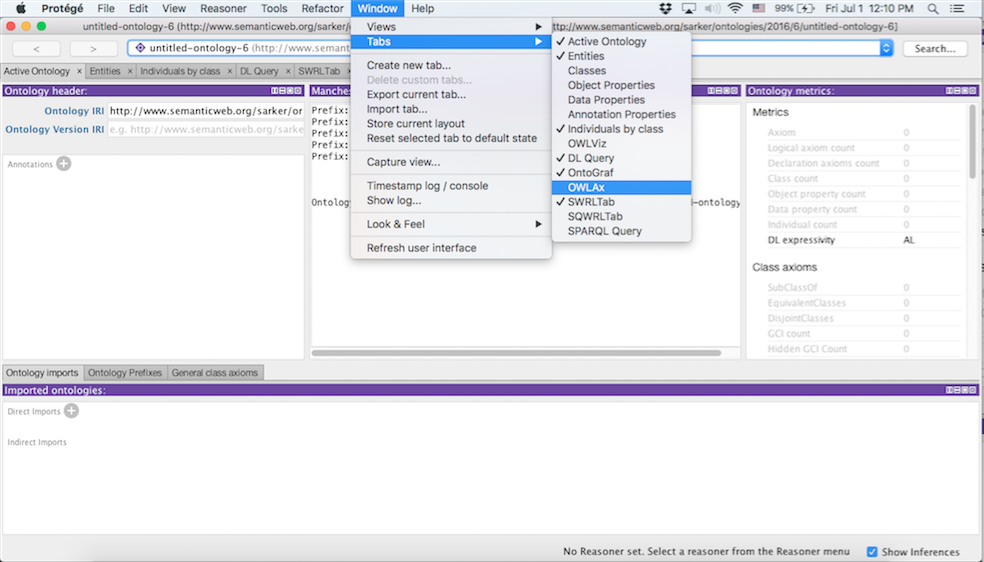Open the Notification Center list icon
Image resolution: width=984 pixels, height=562 pixels.
(x=957, y=8)
